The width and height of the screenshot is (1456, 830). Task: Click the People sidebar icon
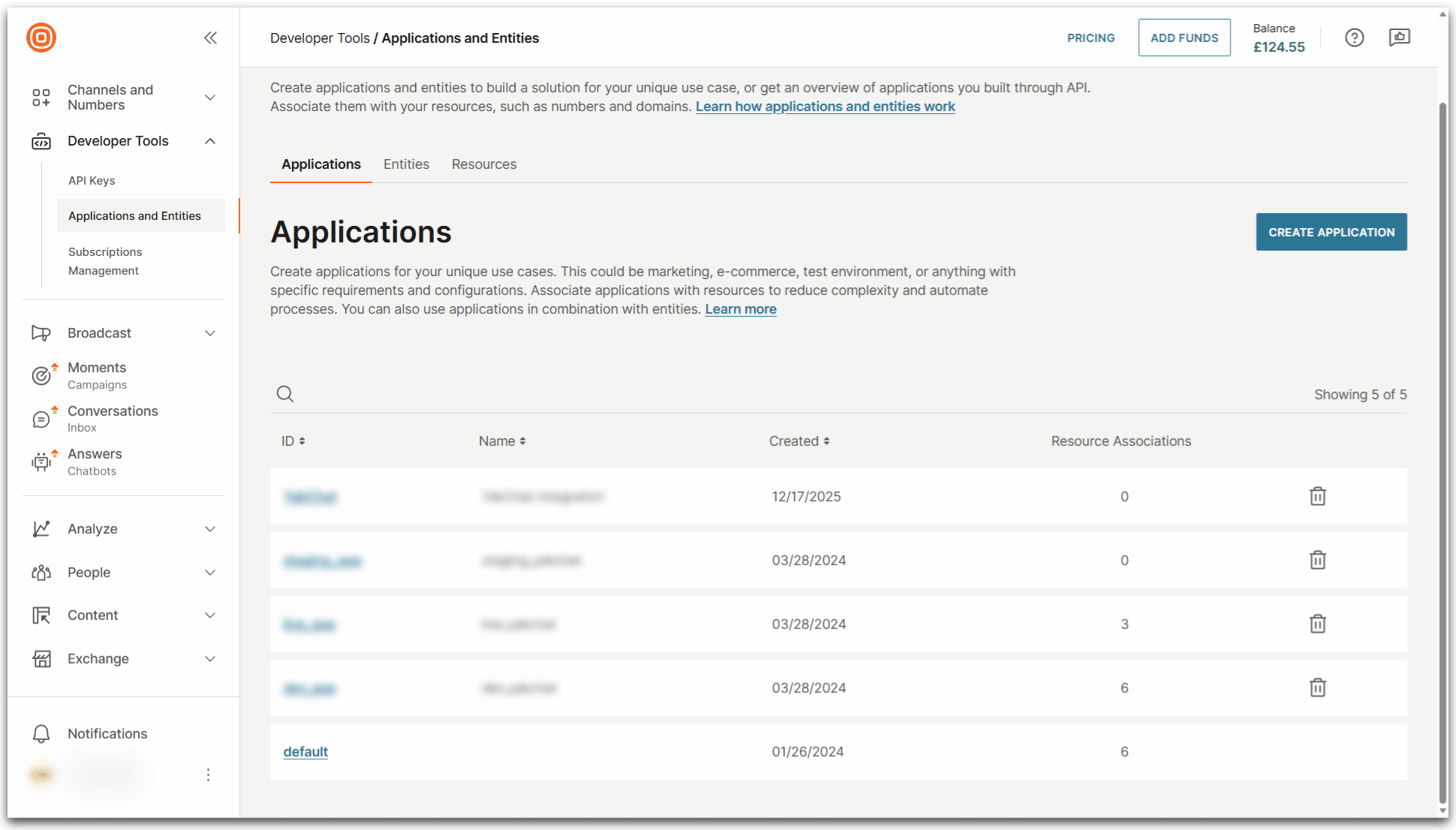(41, 572)
